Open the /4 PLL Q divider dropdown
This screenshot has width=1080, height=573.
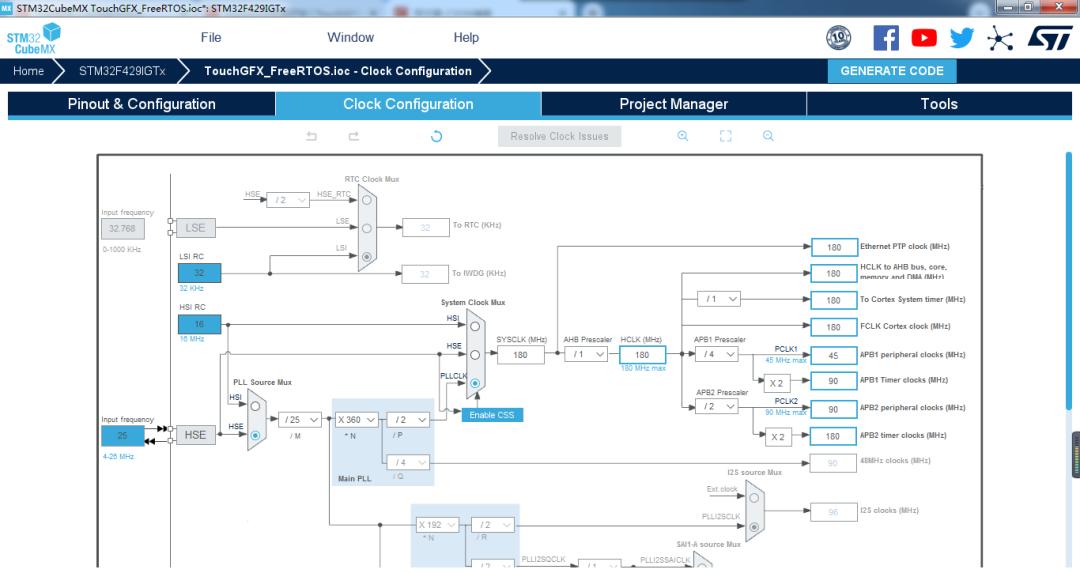point(408,462)
